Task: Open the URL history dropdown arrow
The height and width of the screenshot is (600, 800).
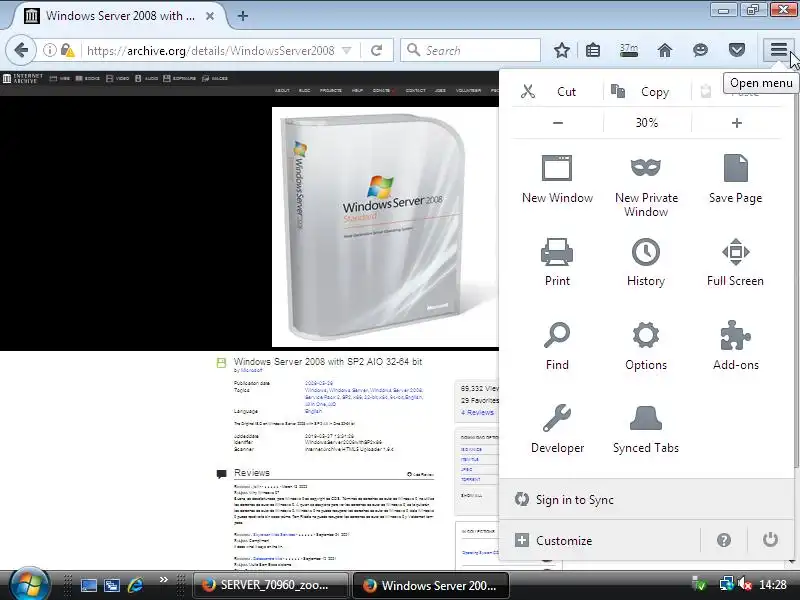Action: click(347, 50)
